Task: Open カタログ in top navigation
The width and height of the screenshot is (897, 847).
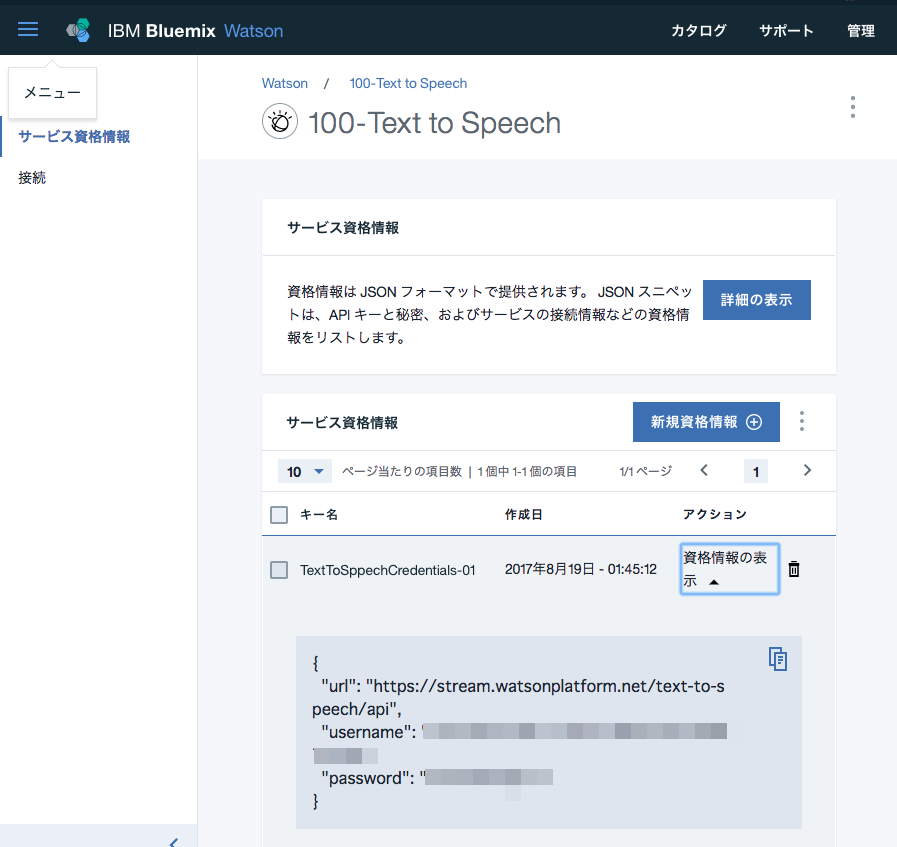Action: (698, 31)
